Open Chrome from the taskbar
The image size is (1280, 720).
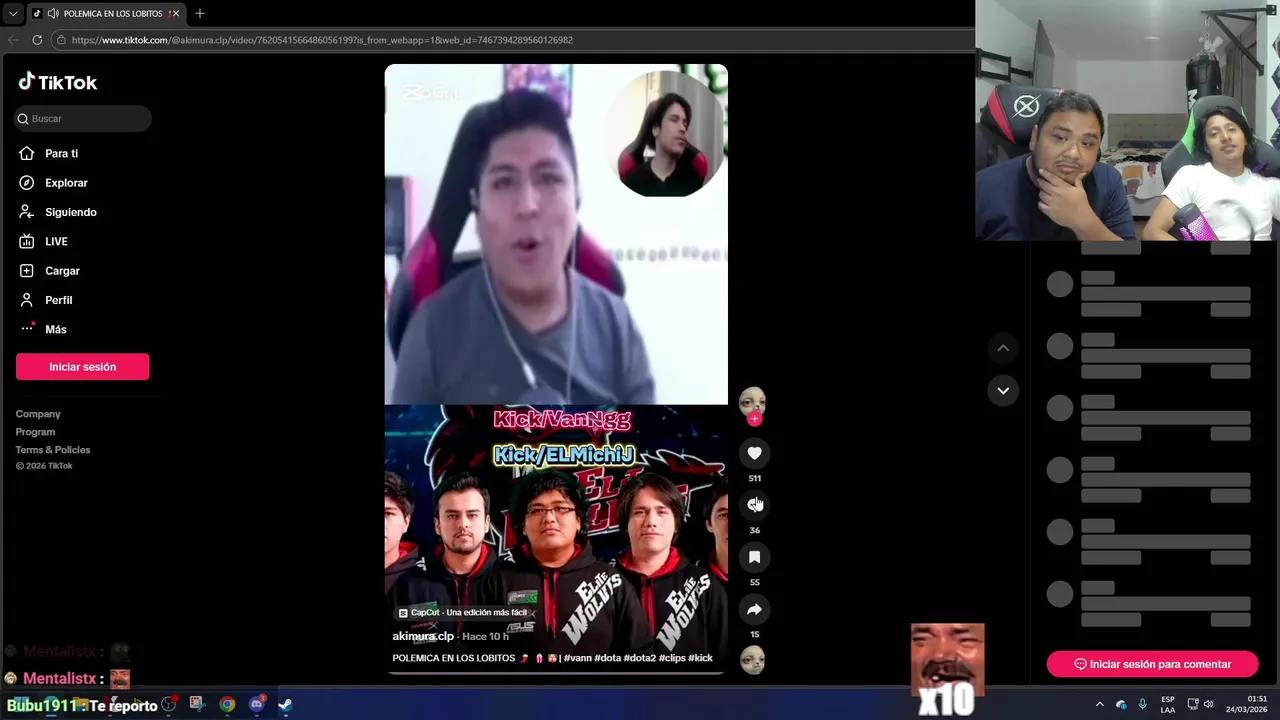click(x=228, y=704)
